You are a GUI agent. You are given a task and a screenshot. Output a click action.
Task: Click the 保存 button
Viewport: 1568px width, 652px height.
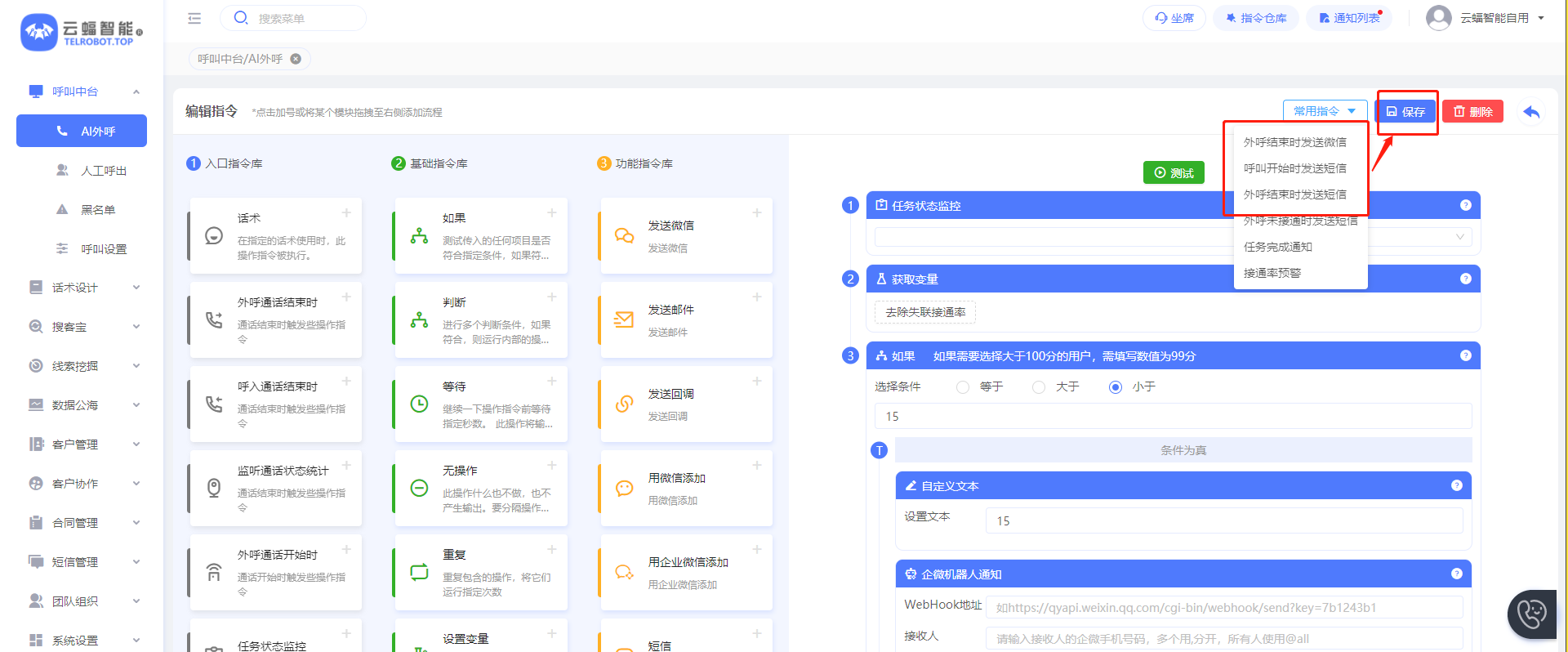1406,112
